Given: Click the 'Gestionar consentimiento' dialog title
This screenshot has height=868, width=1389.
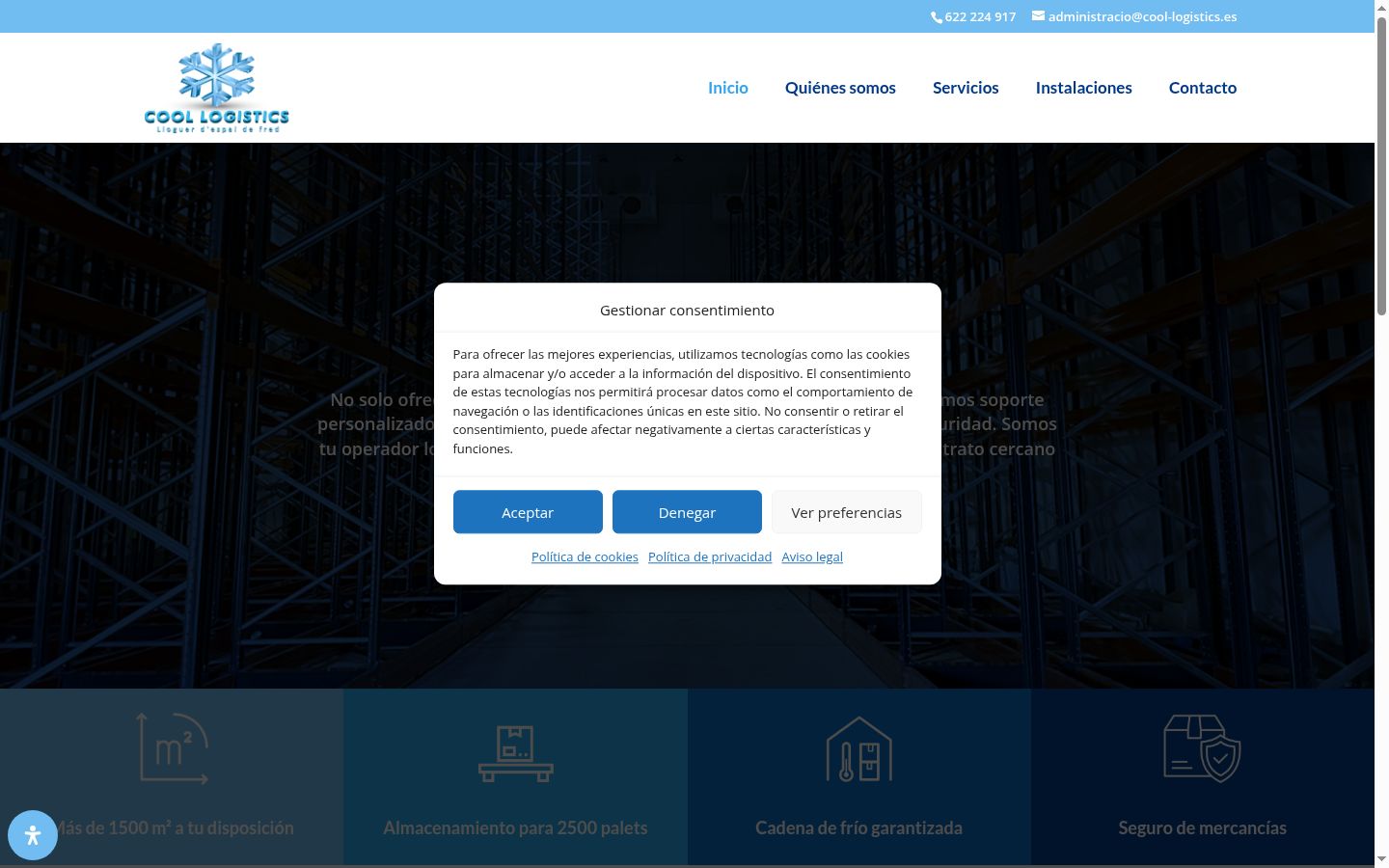Looking at the screenshot, I should (687, 311).
